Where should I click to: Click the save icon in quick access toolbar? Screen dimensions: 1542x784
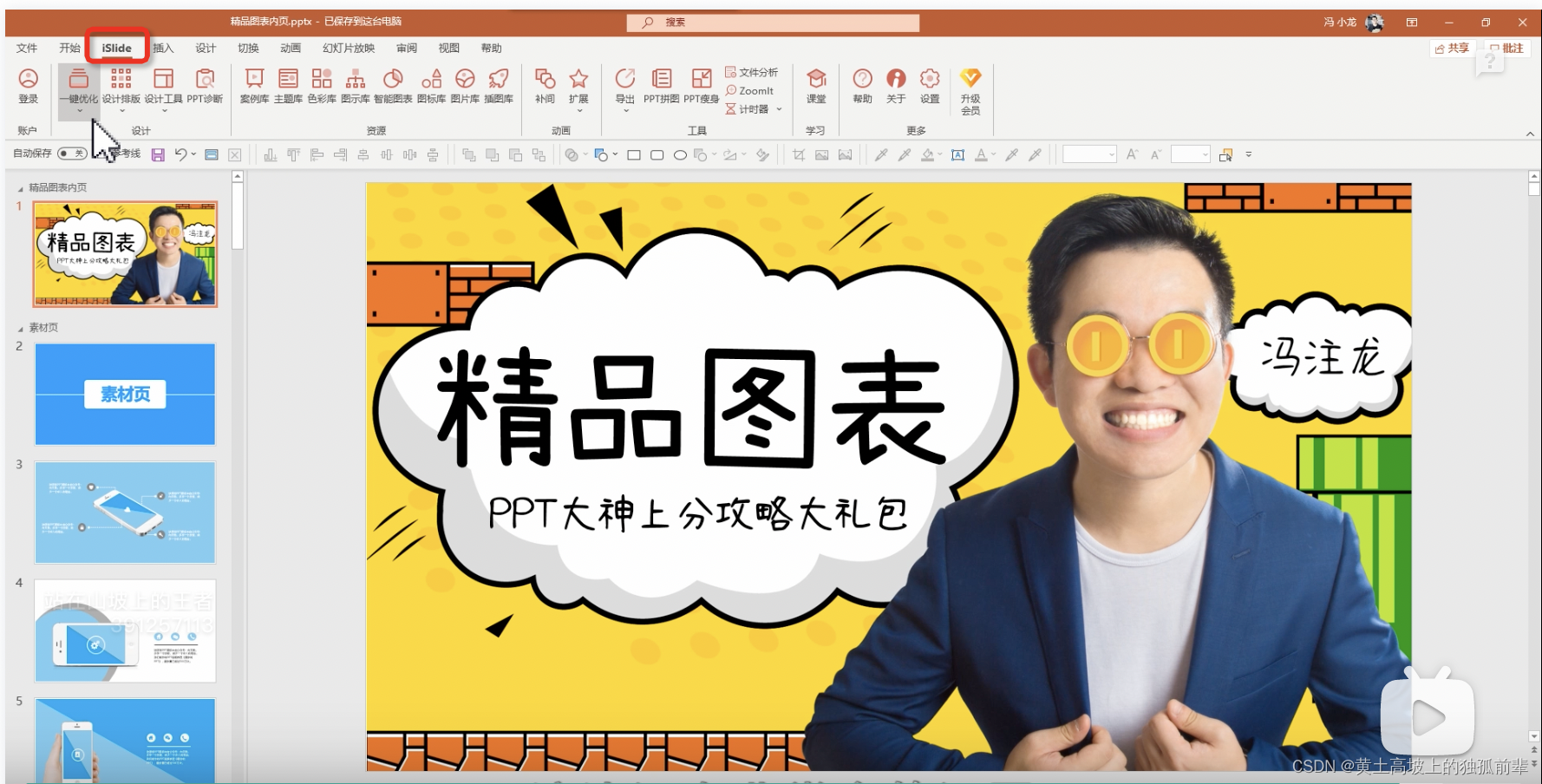click(158, 154)
